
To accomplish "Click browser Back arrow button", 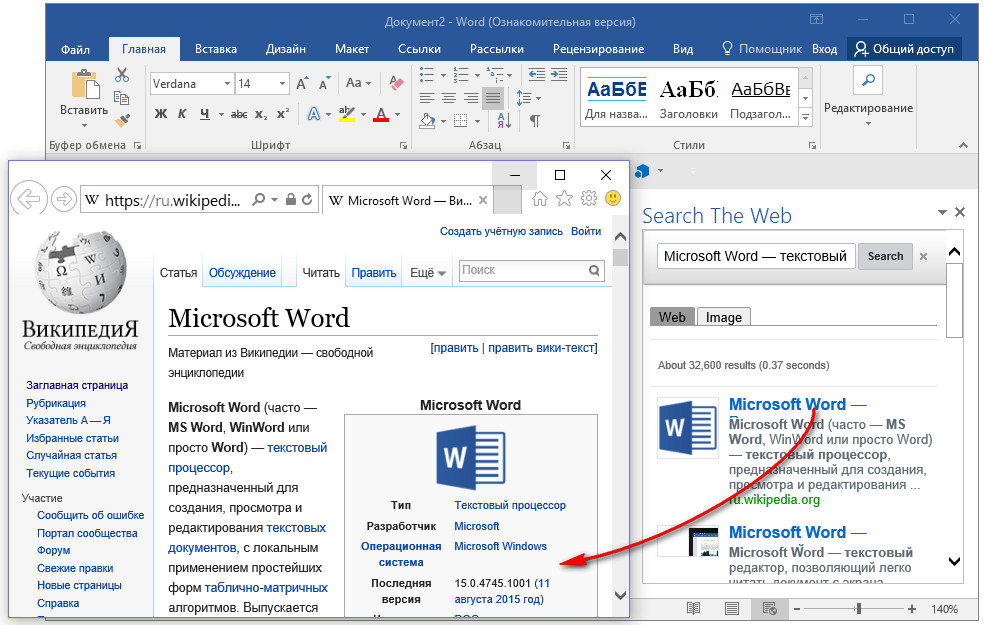I will point(29,200).
